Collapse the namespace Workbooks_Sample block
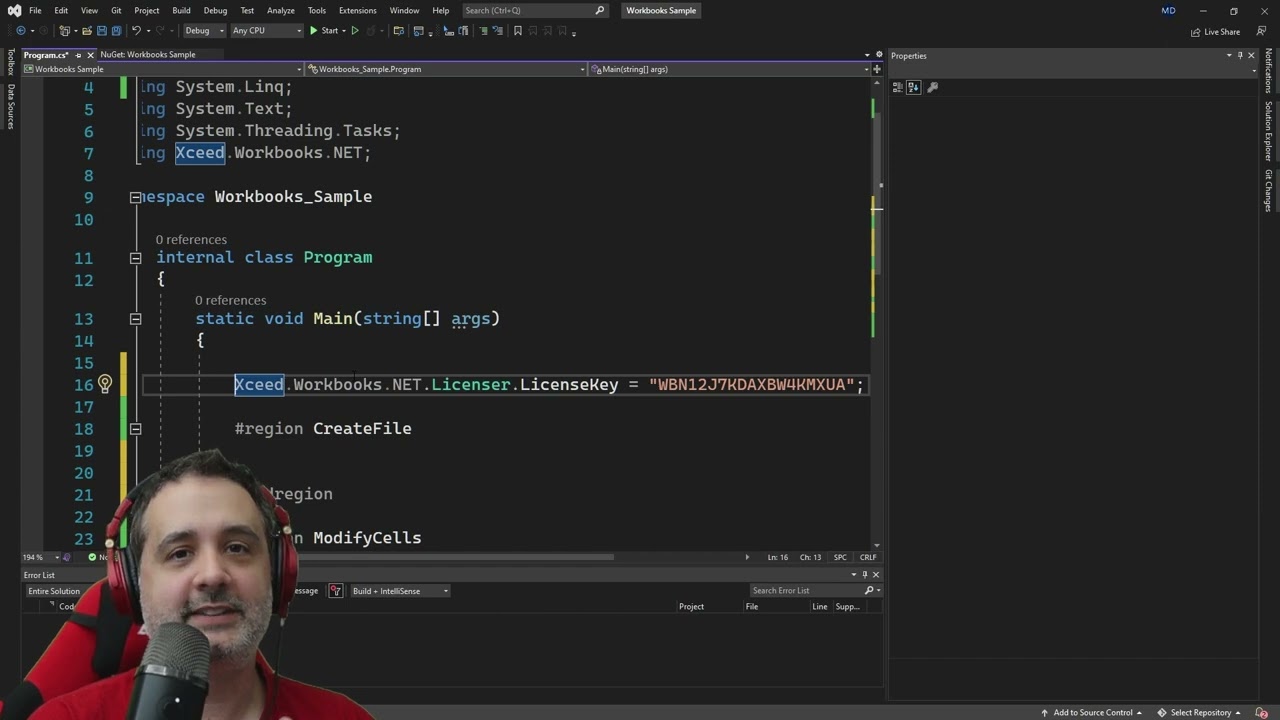1280x720 pixels. click(135, 197)
